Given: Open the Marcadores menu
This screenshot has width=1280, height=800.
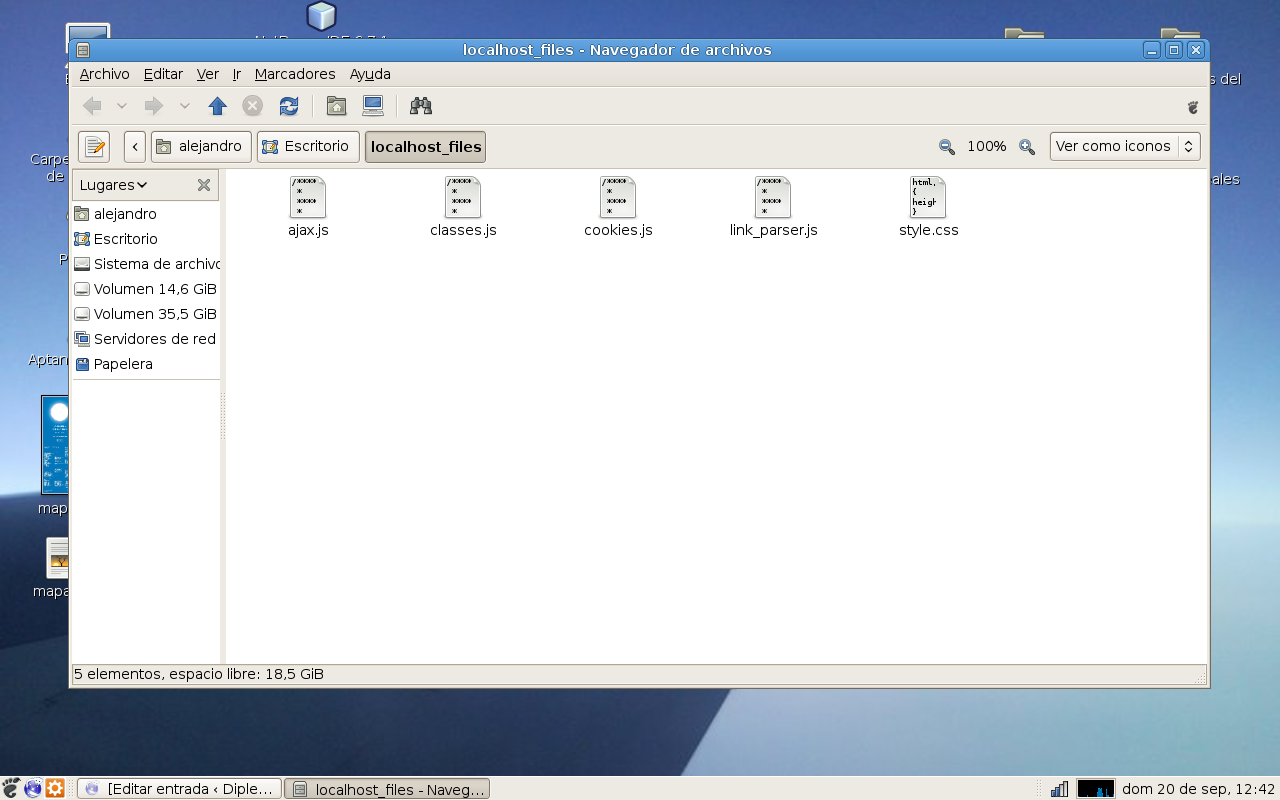Looking at the screenshot, I should 295,74.
